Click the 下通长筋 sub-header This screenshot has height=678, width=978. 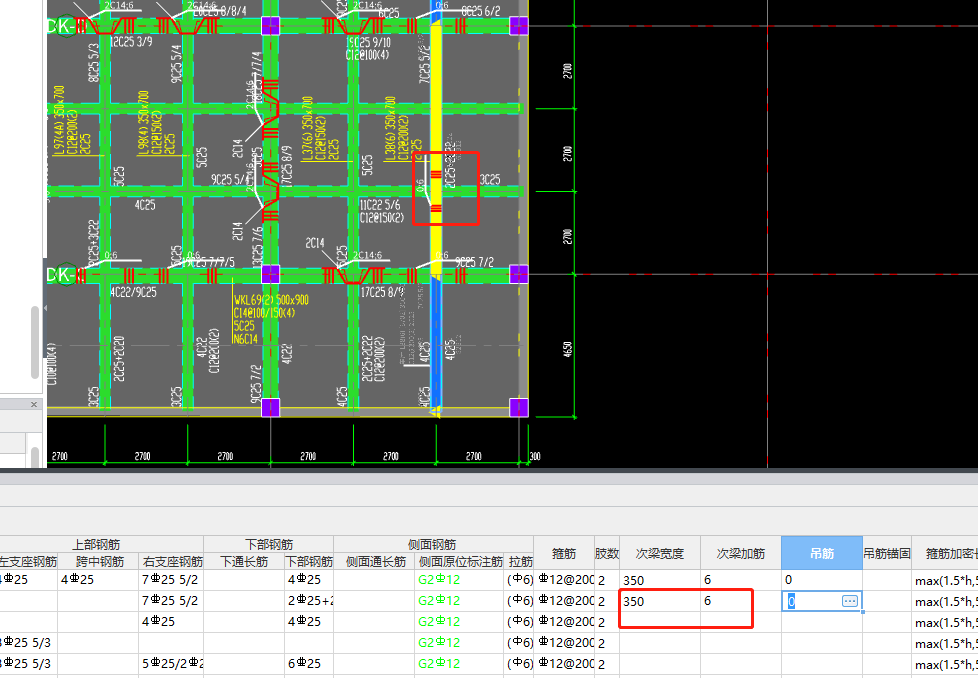(x=244, y=561)
